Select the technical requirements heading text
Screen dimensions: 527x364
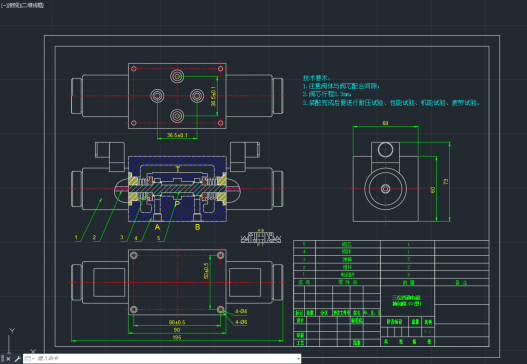317,78
